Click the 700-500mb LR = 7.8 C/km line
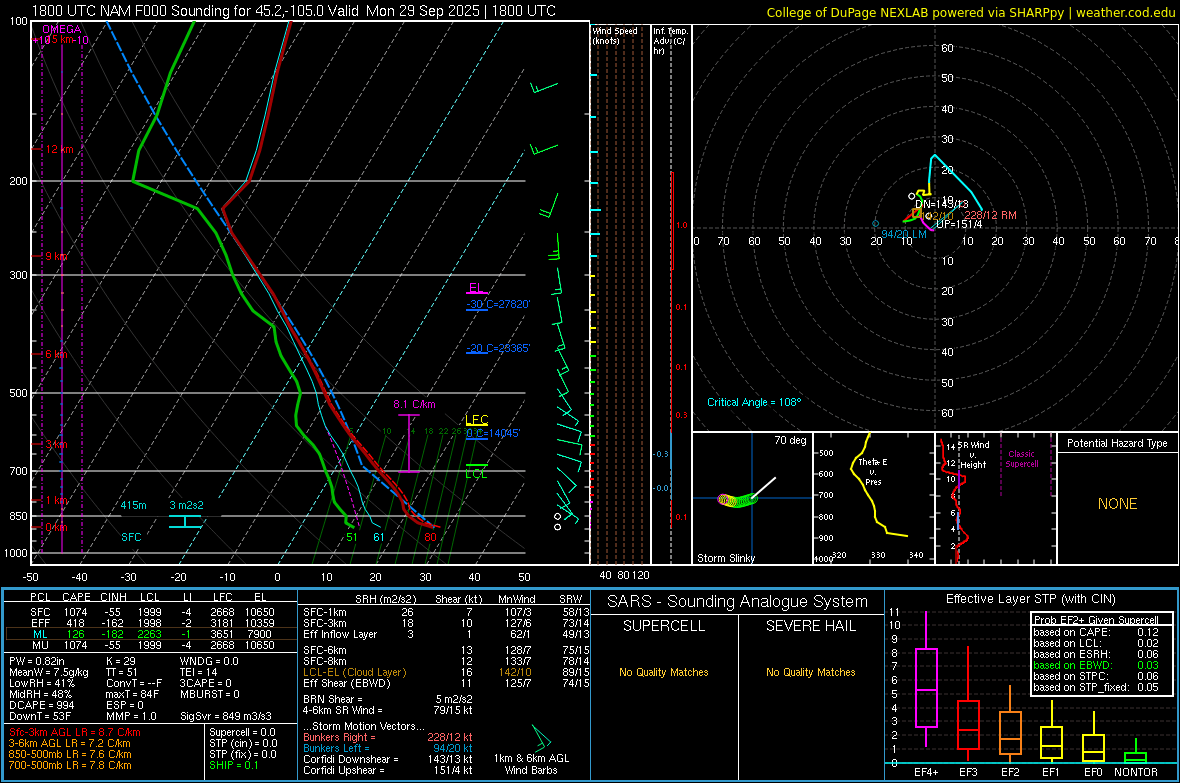Image resolution: width=1180 pixels, height=783 pixels. [70, 765]
